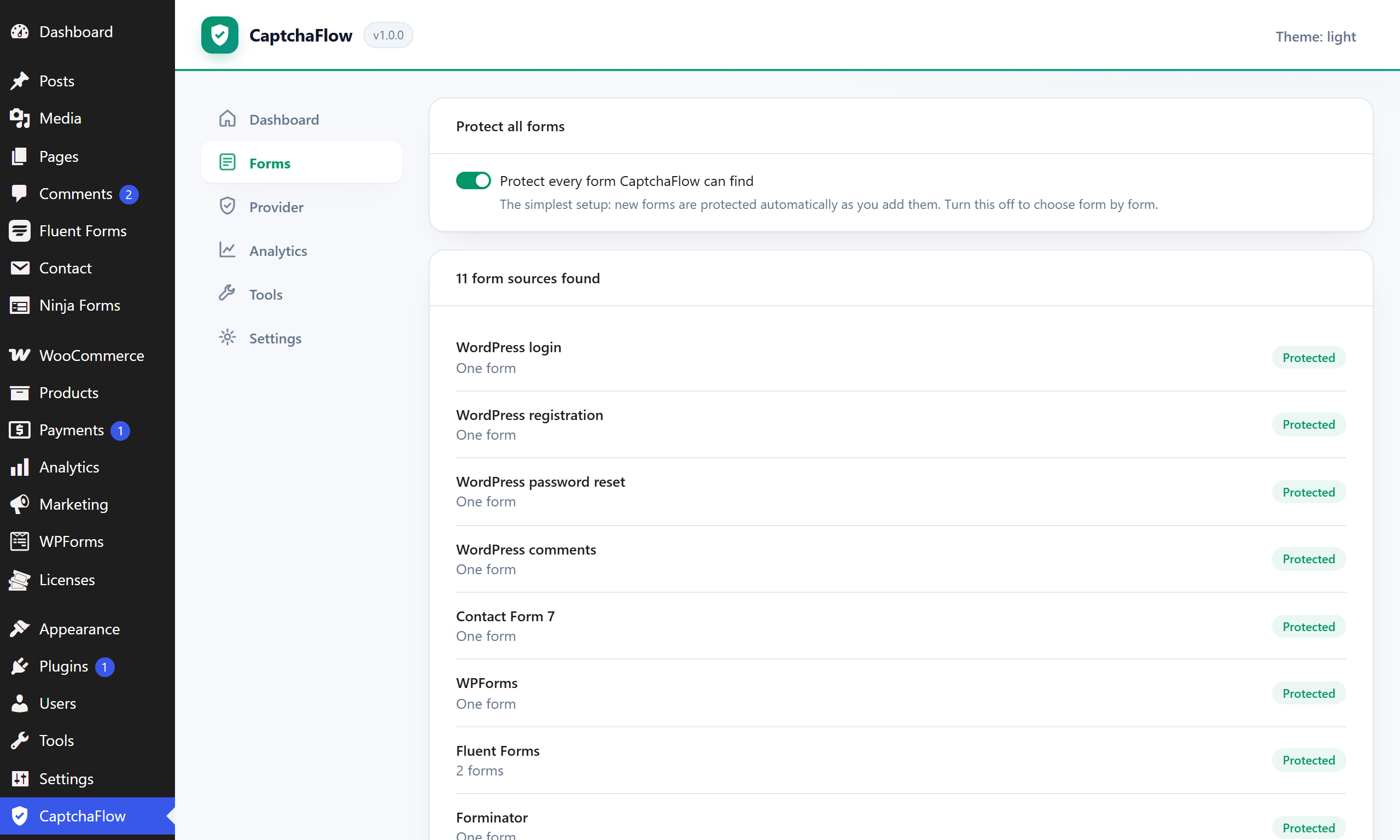Image resolution: width=1400 pixels, height=840 pixels.
Task: Click the WPForms icon in sidebar
Action: (20, 542)
